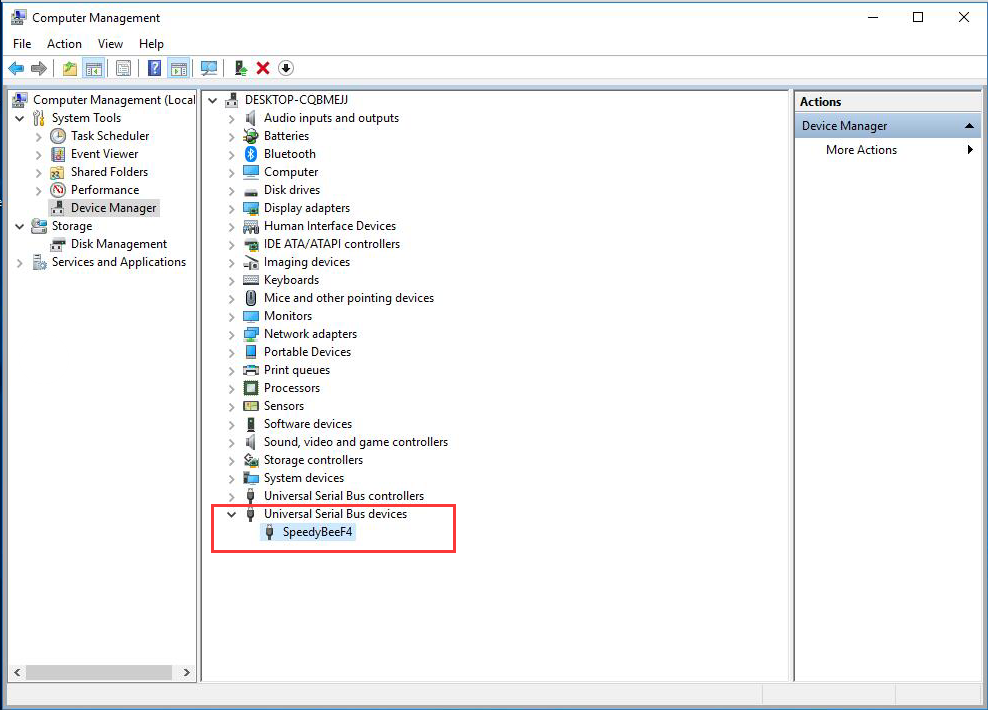Expand the Network adapters category
Image resolution: width=988 pixels, height=710 pixels.
[232, 334]
